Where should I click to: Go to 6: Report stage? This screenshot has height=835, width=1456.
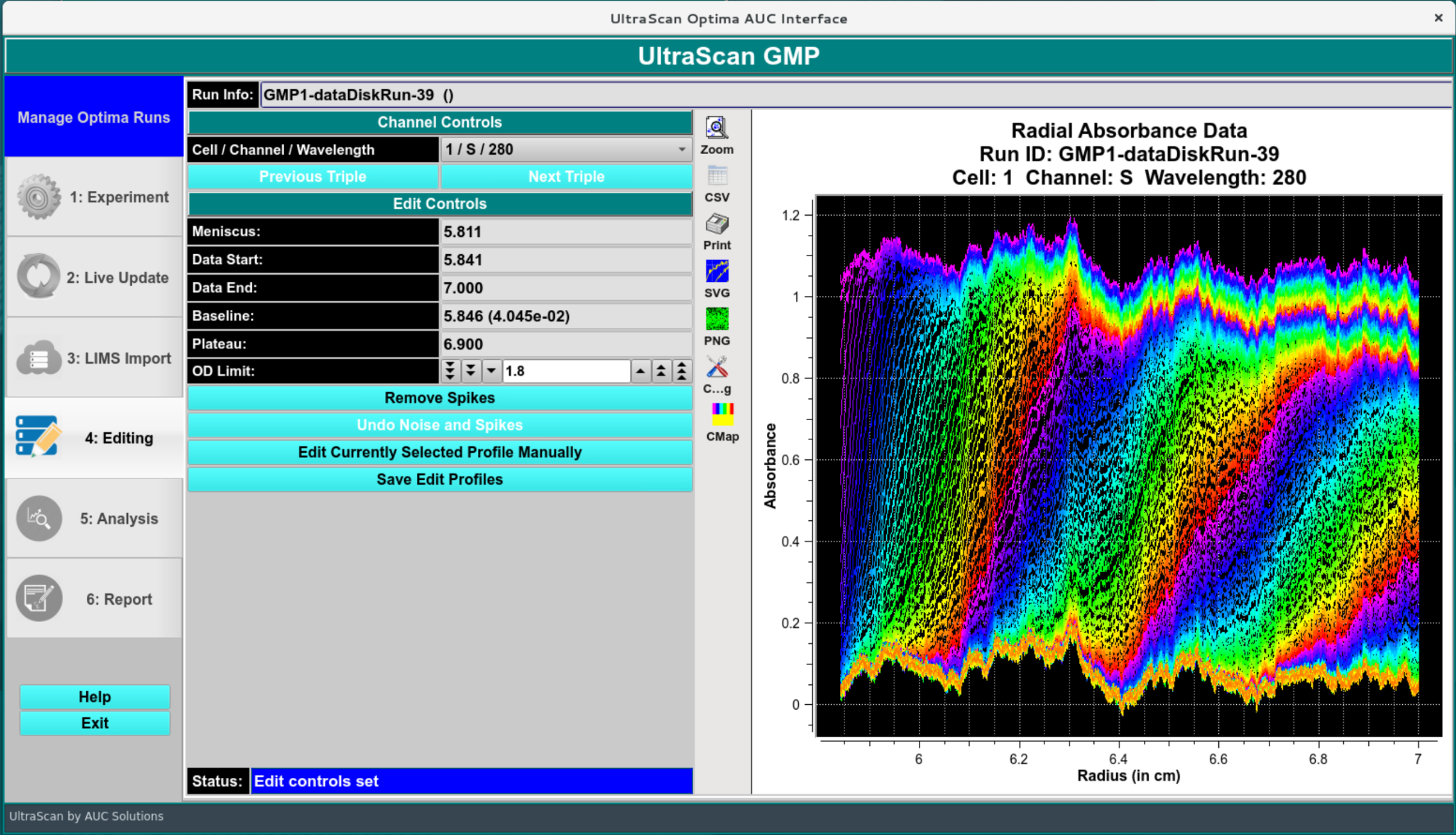(x=94, y=599)
